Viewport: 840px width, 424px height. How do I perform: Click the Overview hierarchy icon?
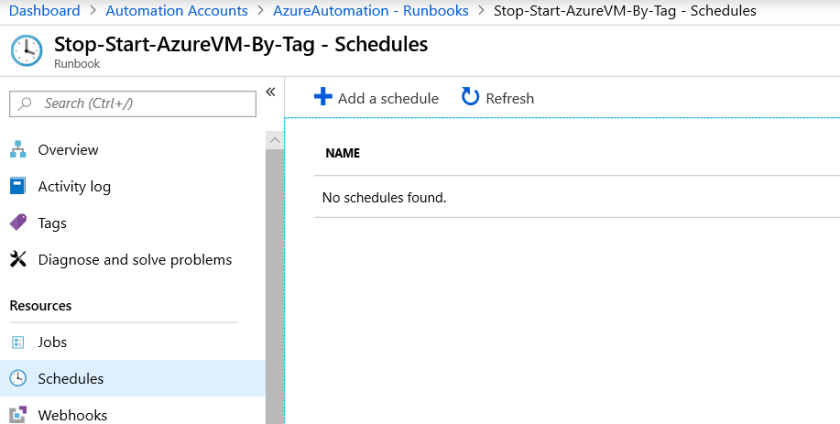click(x=18, y=150)
